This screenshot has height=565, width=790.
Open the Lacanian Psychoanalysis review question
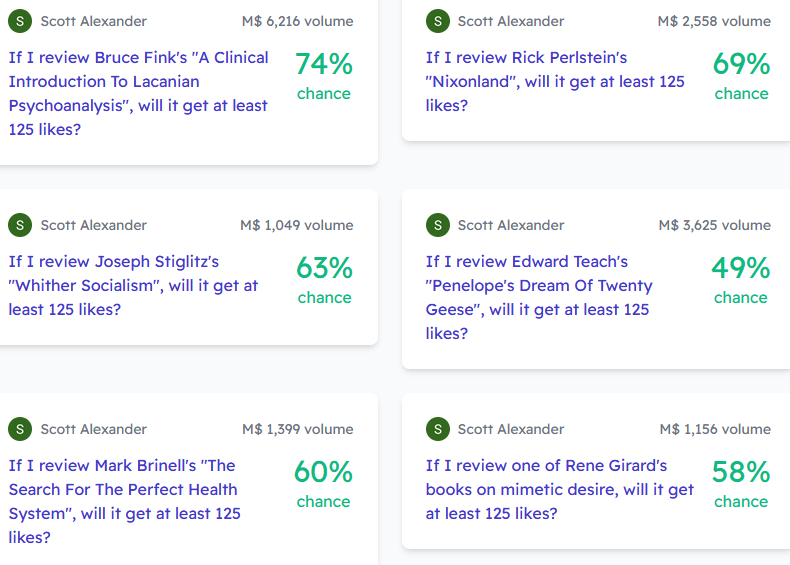[139, 93]
